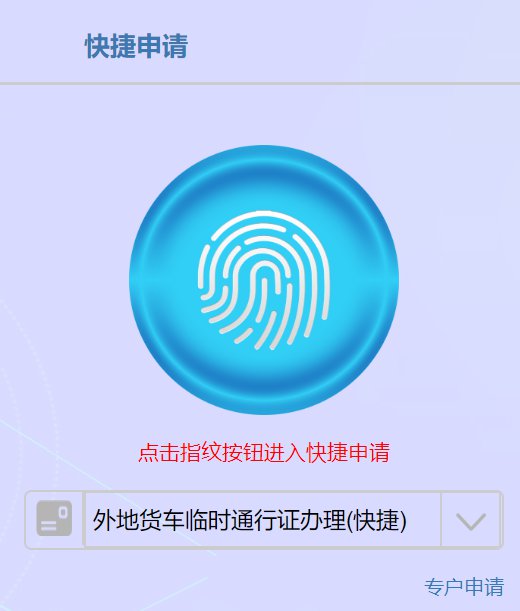The width and height of the screenshot is (520, 611).
Task: Expand the dropdown chevron arrow
Action: [471, 521]
